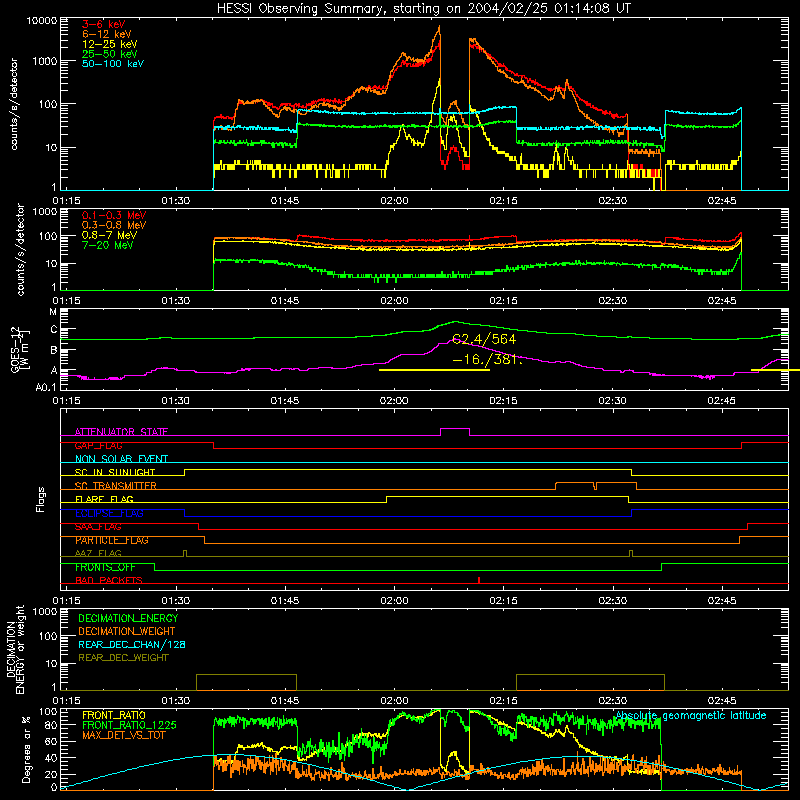Viewport: 800px width, 800px height.
Task: Select the 25-50 keV legend label
Action: pyautogui.click(x=109, y=54)
